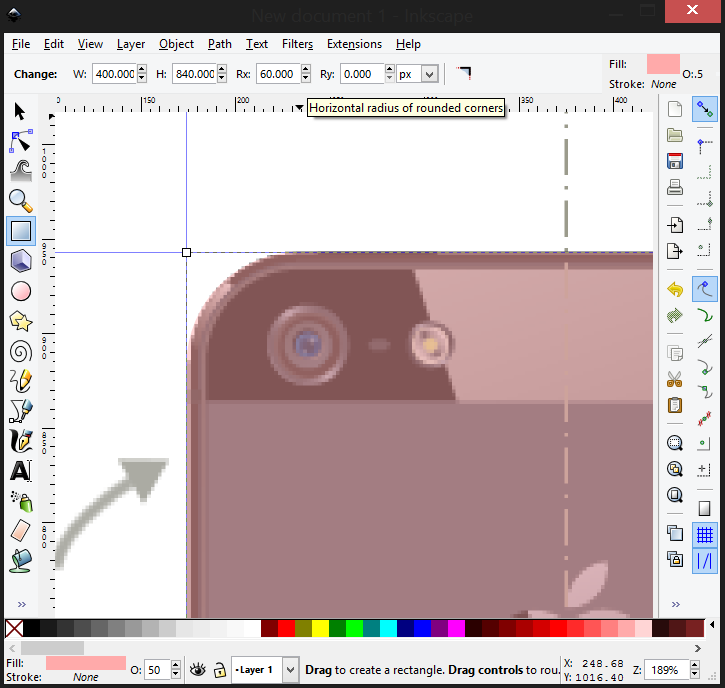
Task: Click the horizontal canvas scrollbar thumb
Action: pos(52,648)
